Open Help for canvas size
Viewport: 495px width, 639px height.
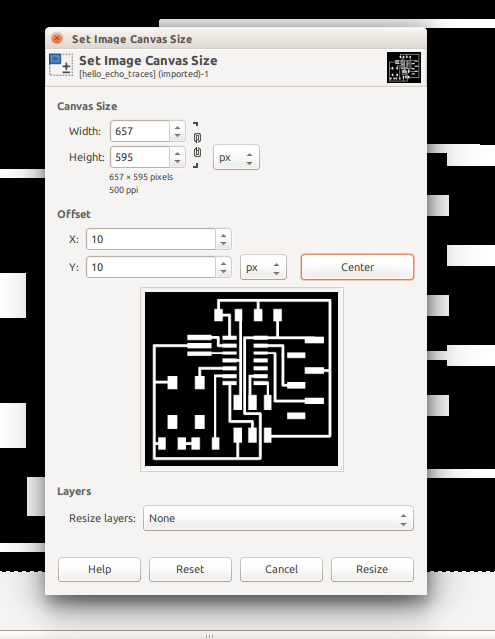(99, 569)
